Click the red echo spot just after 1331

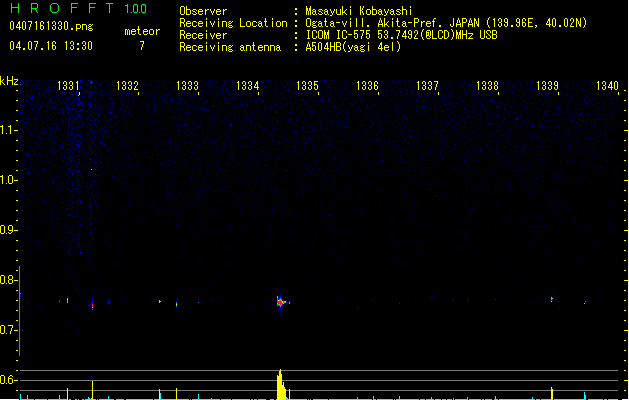(92, 305)
